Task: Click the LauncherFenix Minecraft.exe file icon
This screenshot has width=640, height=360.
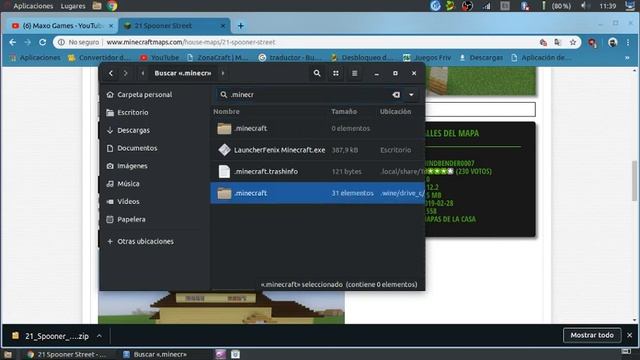Action: (224, 150)
